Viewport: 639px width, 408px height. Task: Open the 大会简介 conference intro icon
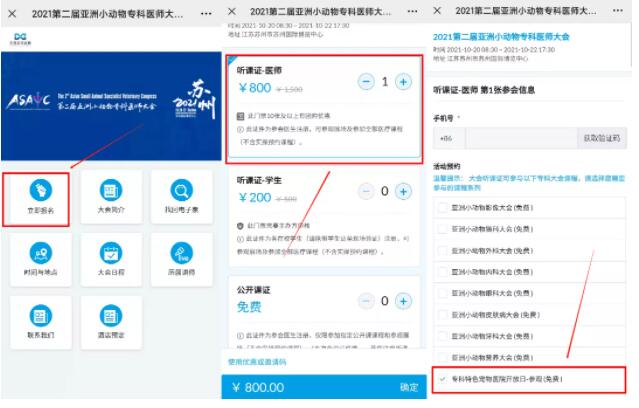point(111,190)
